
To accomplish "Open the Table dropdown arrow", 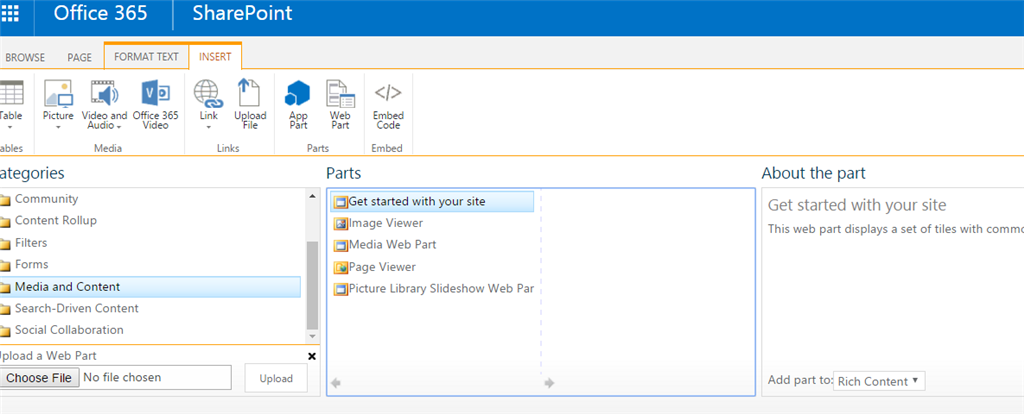I will 10,127.
